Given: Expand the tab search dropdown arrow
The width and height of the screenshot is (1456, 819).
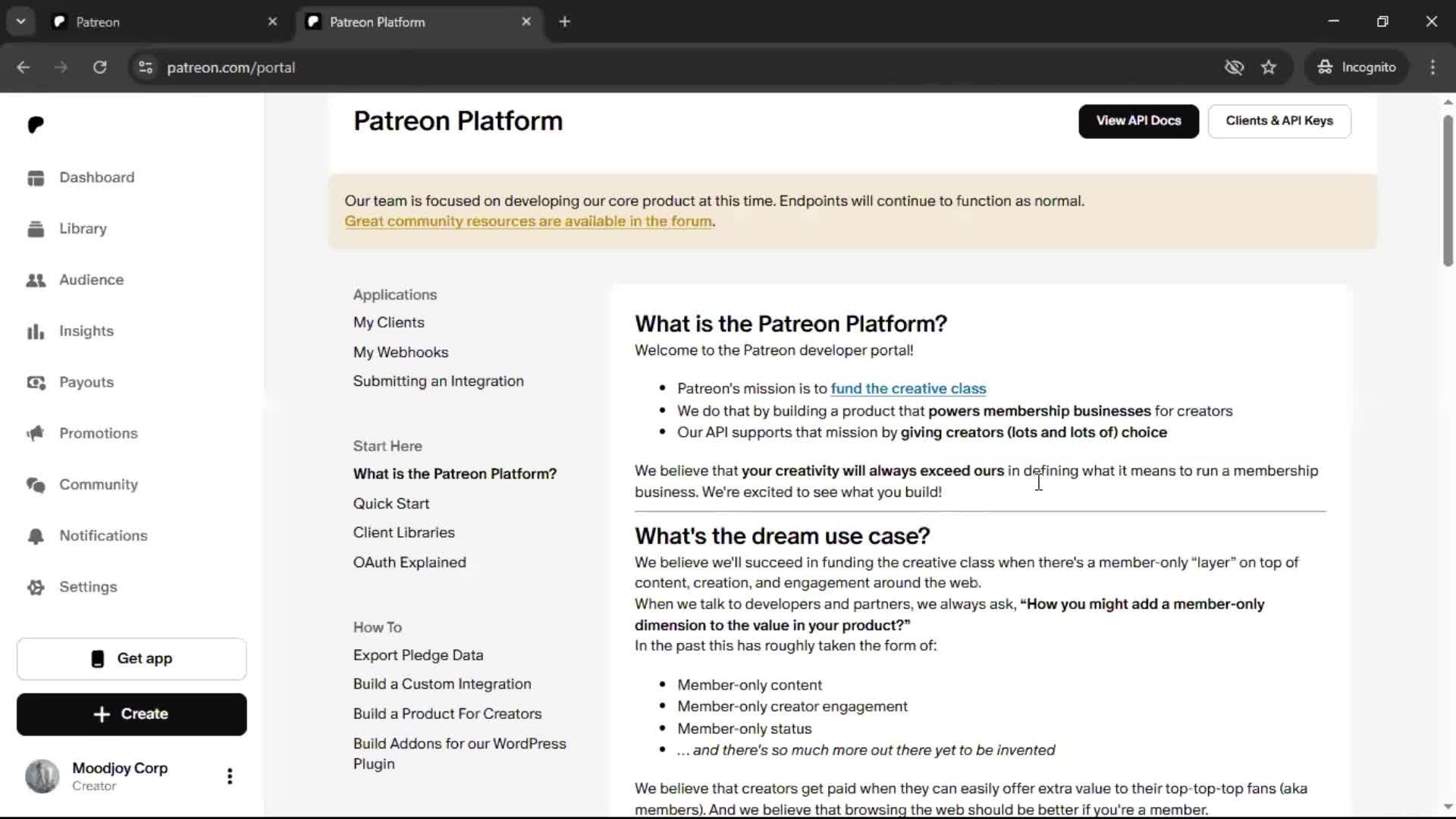Looking at the screenshot, I should tap(21, 22).
